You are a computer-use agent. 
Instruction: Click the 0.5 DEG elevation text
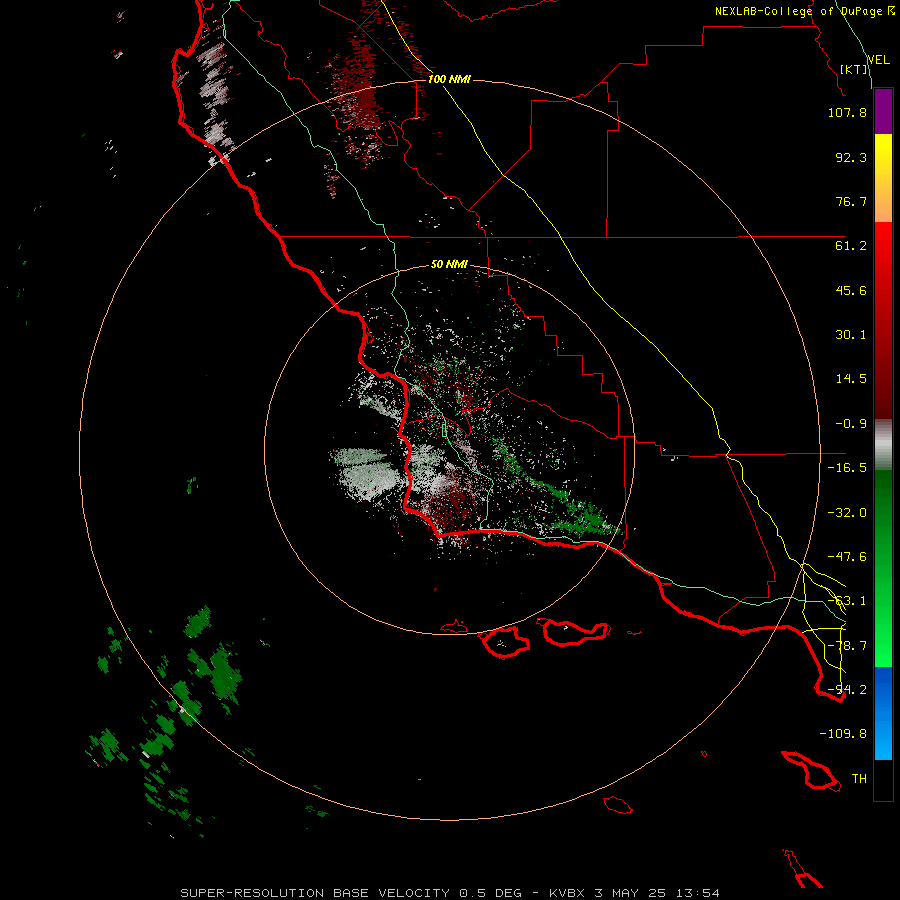(x=490, y=893)
